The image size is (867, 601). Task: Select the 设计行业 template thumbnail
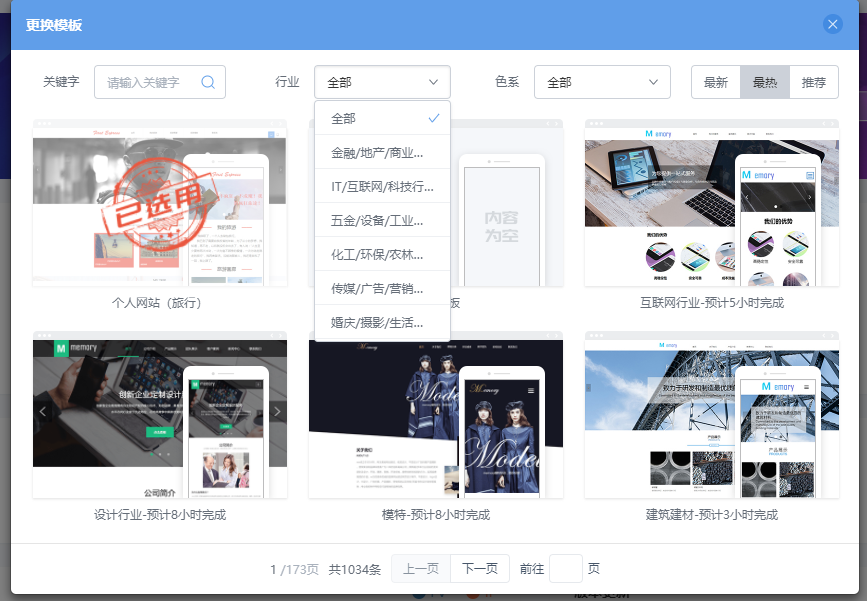click(x=160, y=415)
